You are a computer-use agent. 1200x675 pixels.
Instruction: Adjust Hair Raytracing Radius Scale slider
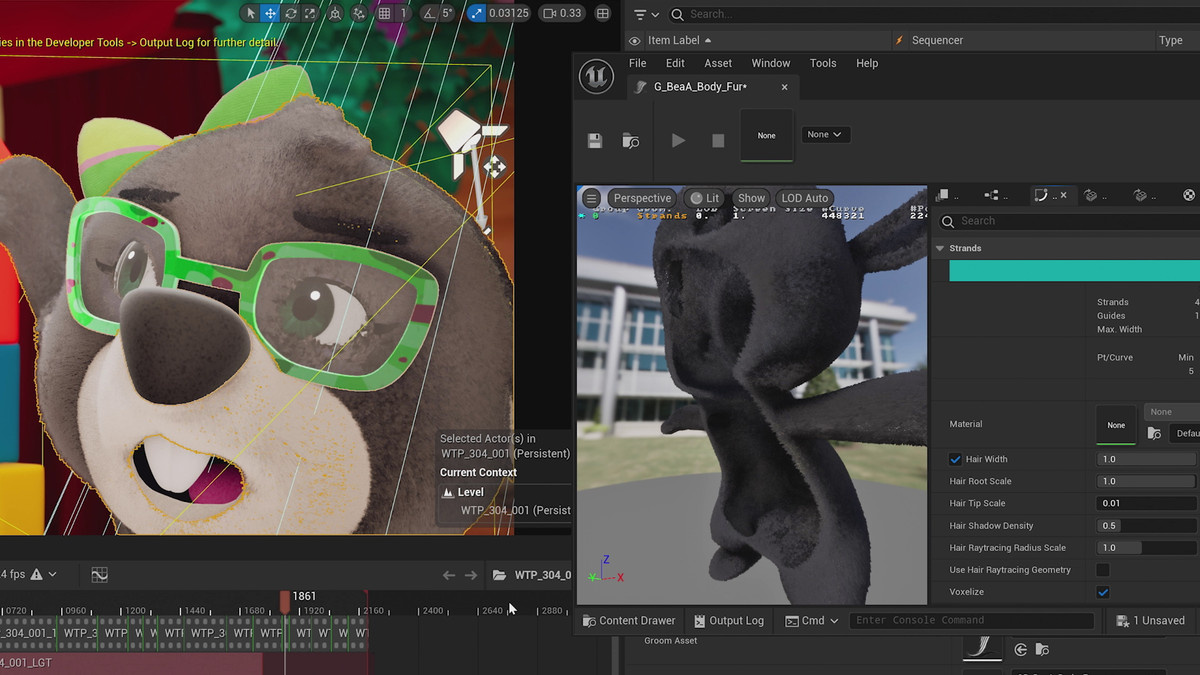pyautogui.click(x=1147, y=547)
